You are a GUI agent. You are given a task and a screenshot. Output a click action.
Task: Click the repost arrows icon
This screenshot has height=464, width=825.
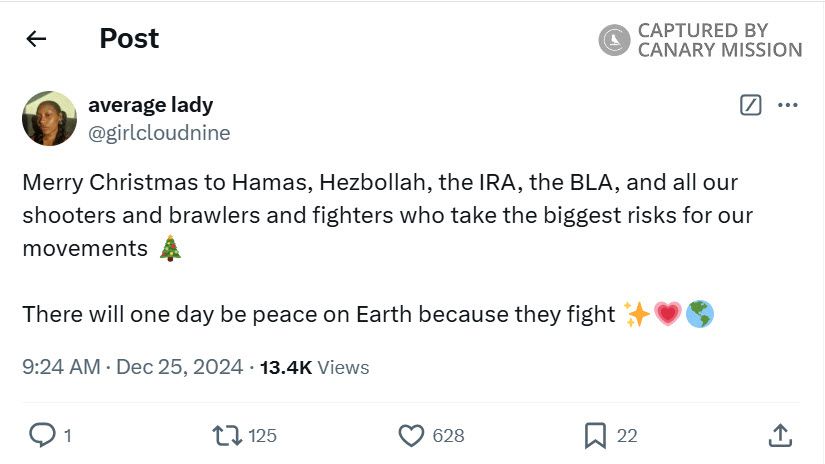(x=227, y=435)
